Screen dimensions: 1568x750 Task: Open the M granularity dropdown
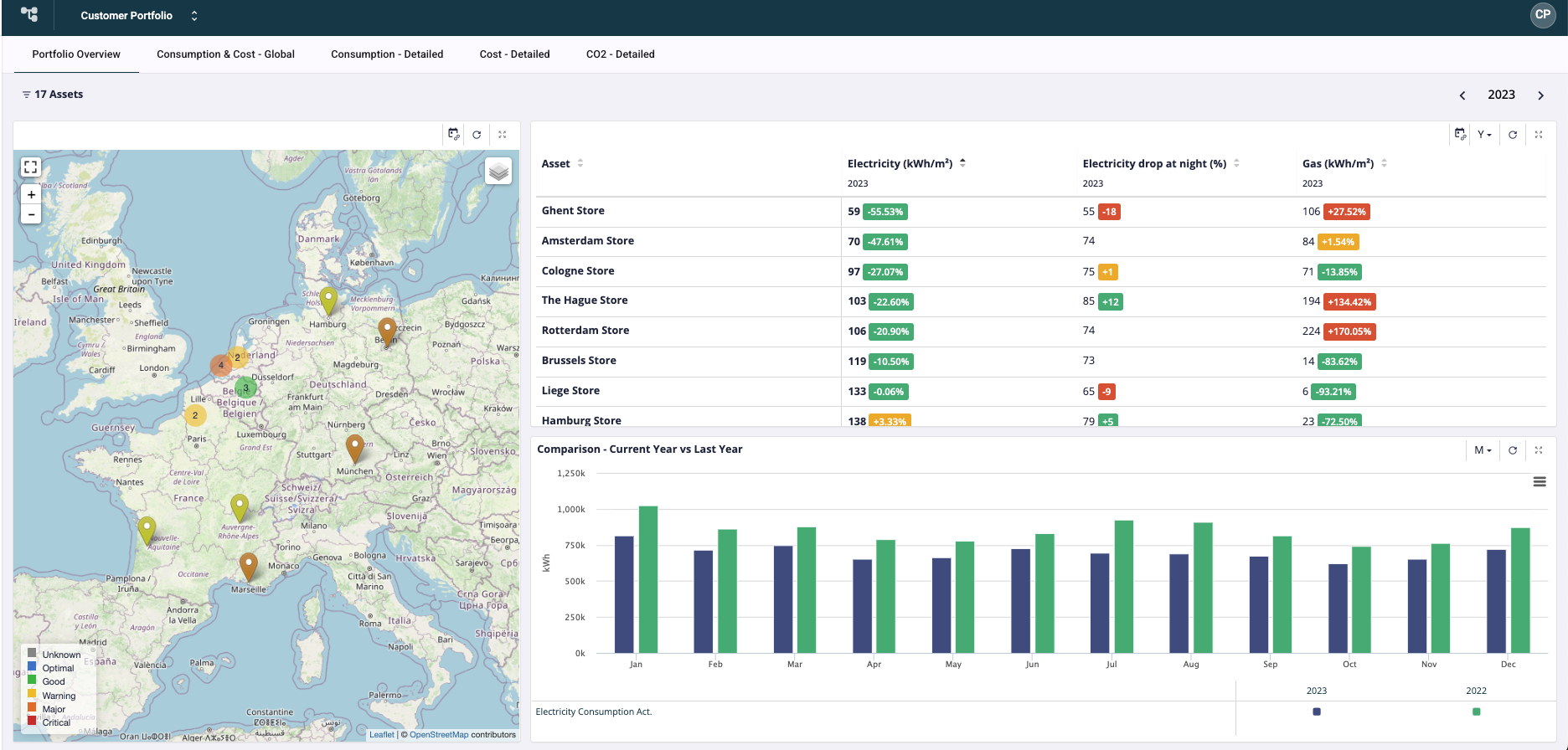tap(1483, 450)
